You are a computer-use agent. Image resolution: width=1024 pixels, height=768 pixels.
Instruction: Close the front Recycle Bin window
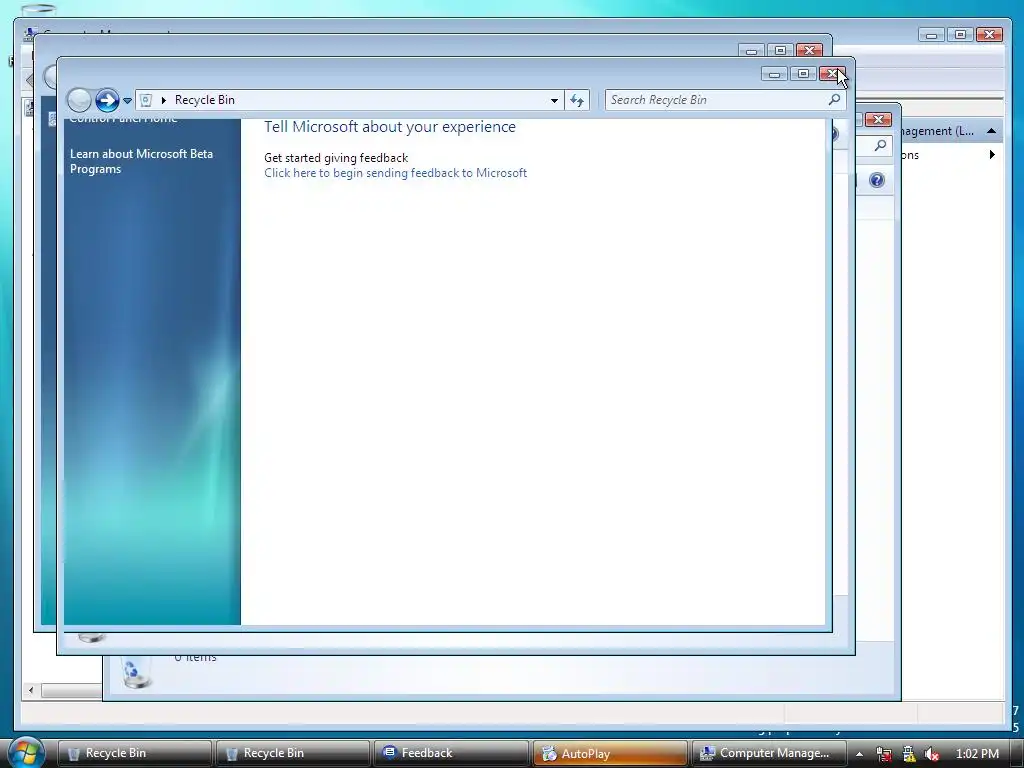pyautogui.click(x=833, y=74)
